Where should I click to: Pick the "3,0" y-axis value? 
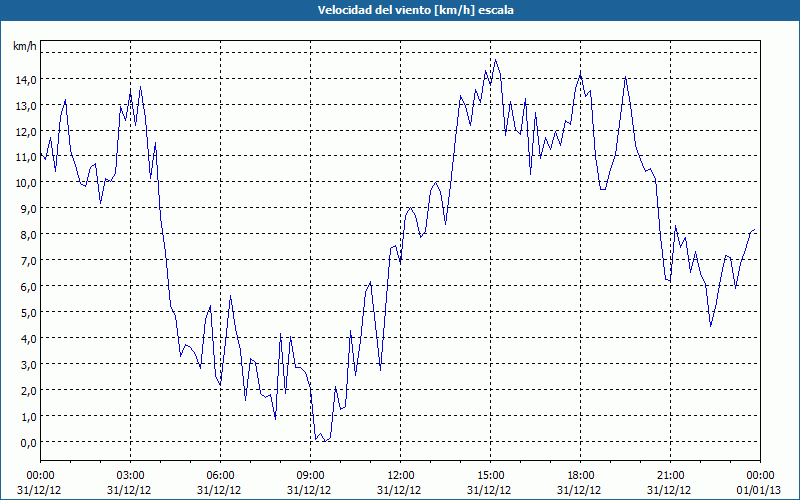(x=28, y=364)
